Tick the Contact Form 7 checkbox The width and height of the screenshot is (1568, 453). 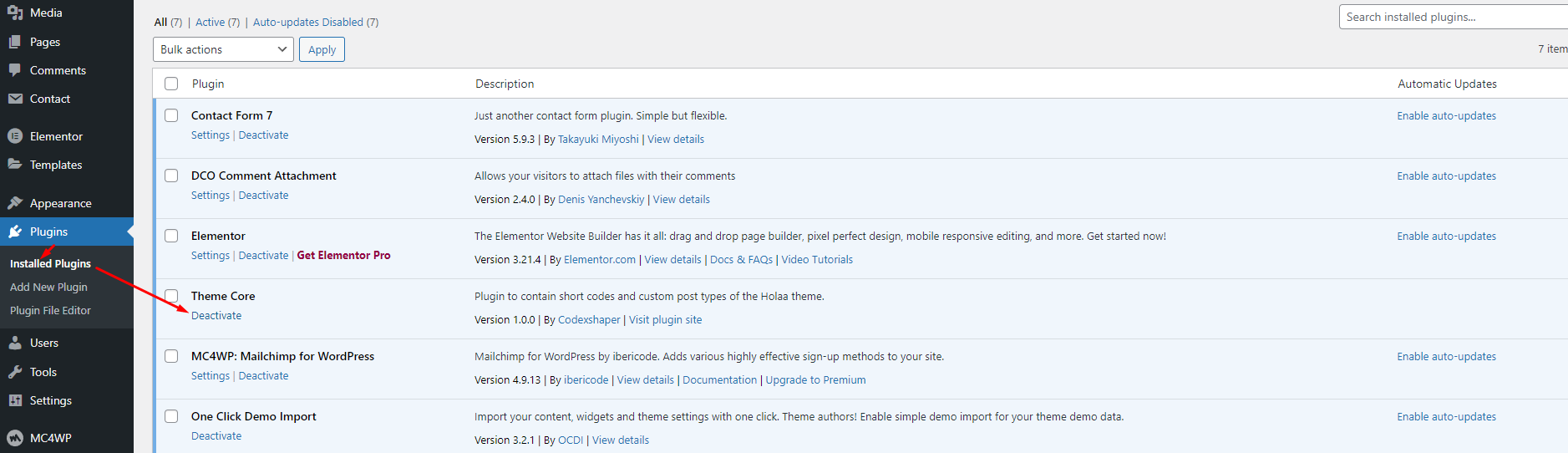tap(171, 115)
